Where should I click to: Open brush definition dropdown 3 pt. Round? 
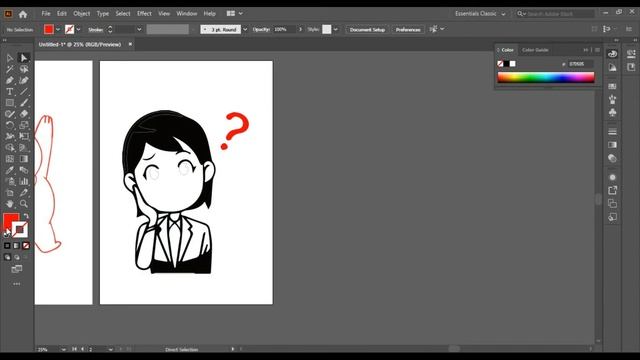[x=245, y=29]
